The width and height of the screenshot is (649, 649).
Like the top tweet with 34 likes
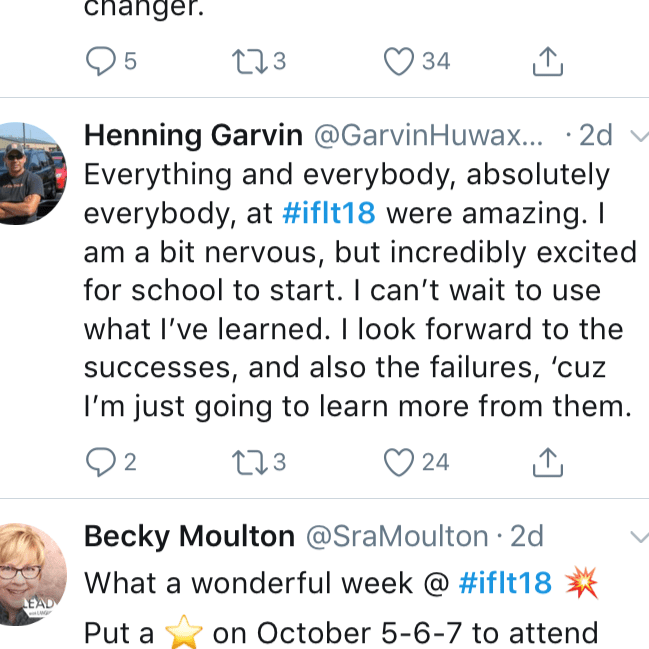400,61
